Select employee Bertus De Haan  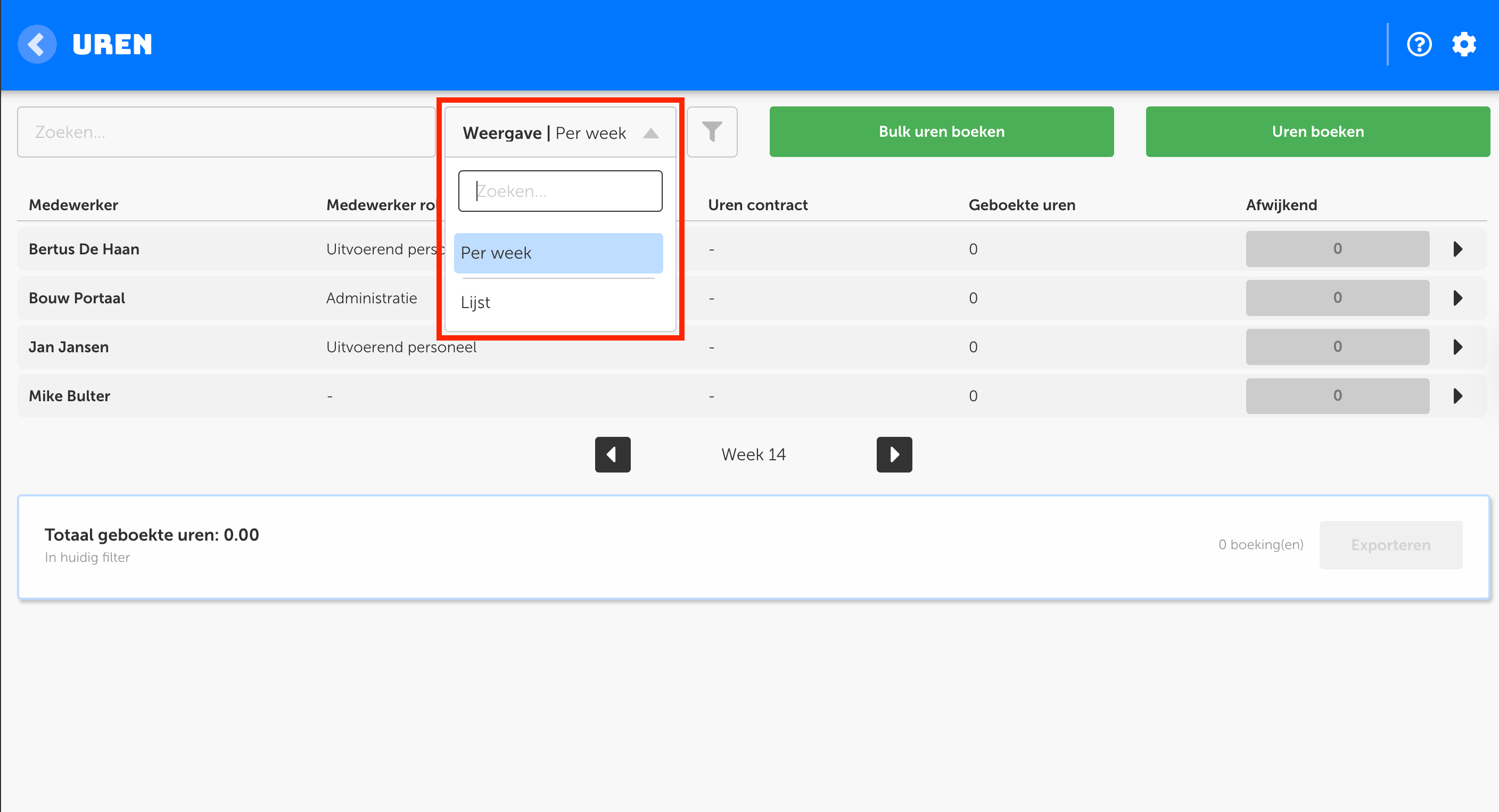[x=85, y=249]
